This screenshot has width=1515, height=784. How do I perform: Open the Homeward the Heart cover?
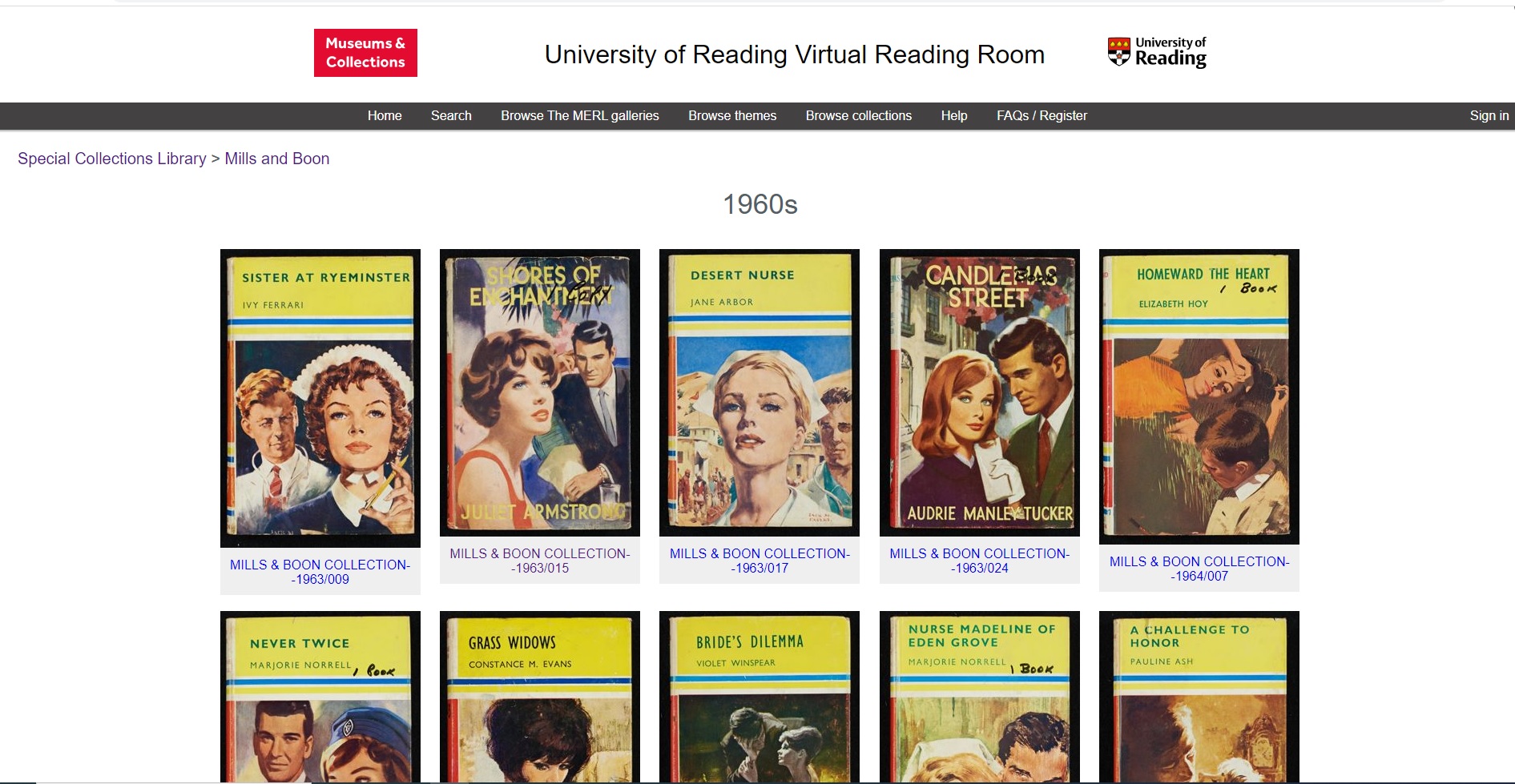pyautogui.click(x=1199, y=396)
